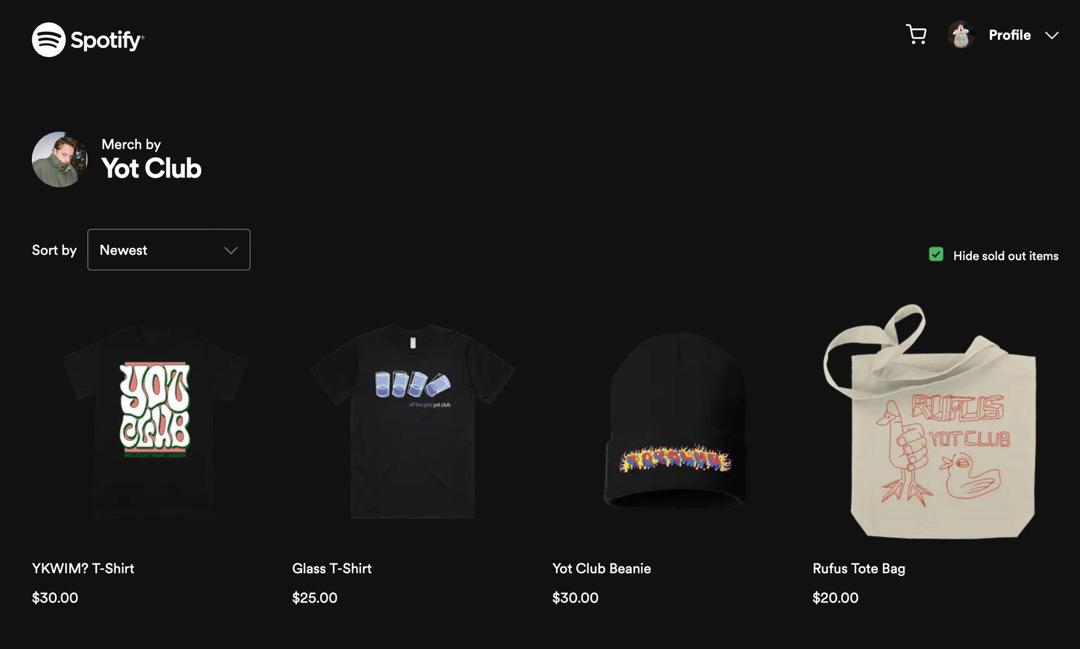Screen dimensions: 1080x649
Task: View the black beanie product image
Action: (675, 420)
